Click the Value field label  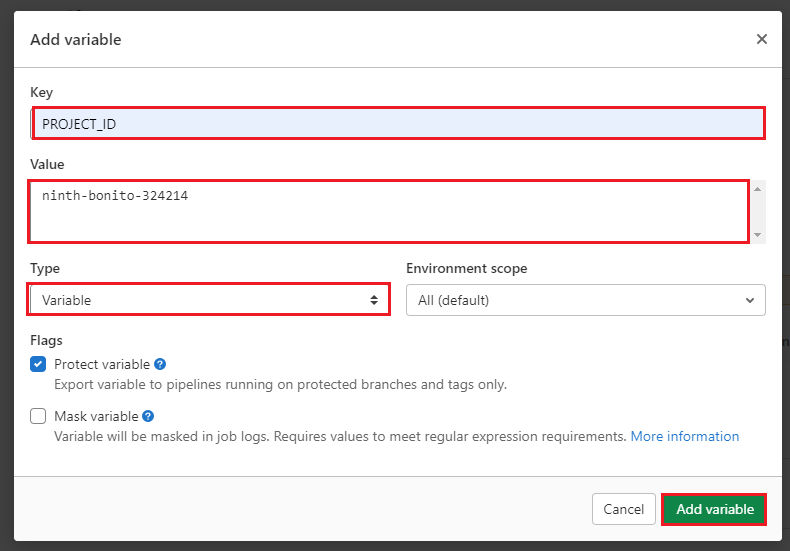pyautogui.click(x=47, y=164)
